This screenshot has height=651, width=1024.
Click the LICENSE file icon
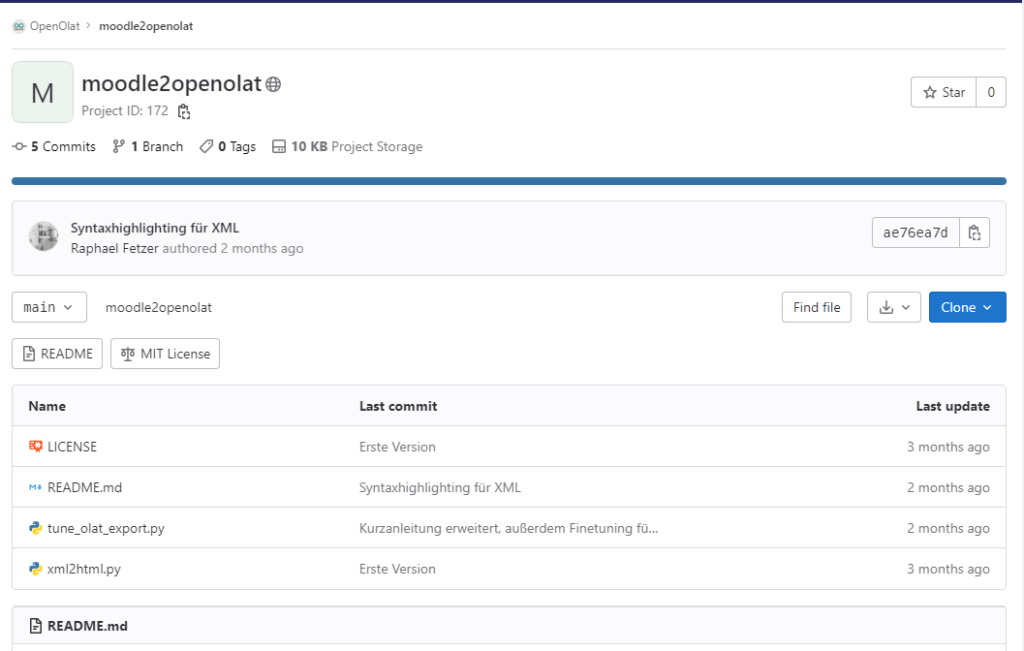[35, 446]
